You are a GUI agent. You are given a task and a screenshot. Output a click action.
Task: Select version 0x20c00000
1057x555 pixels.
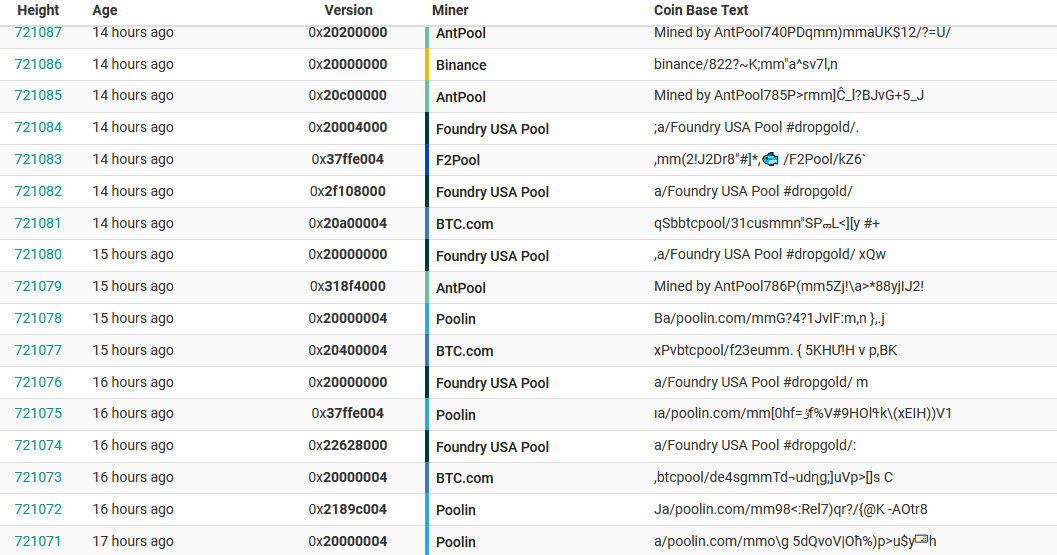point(348,95)
